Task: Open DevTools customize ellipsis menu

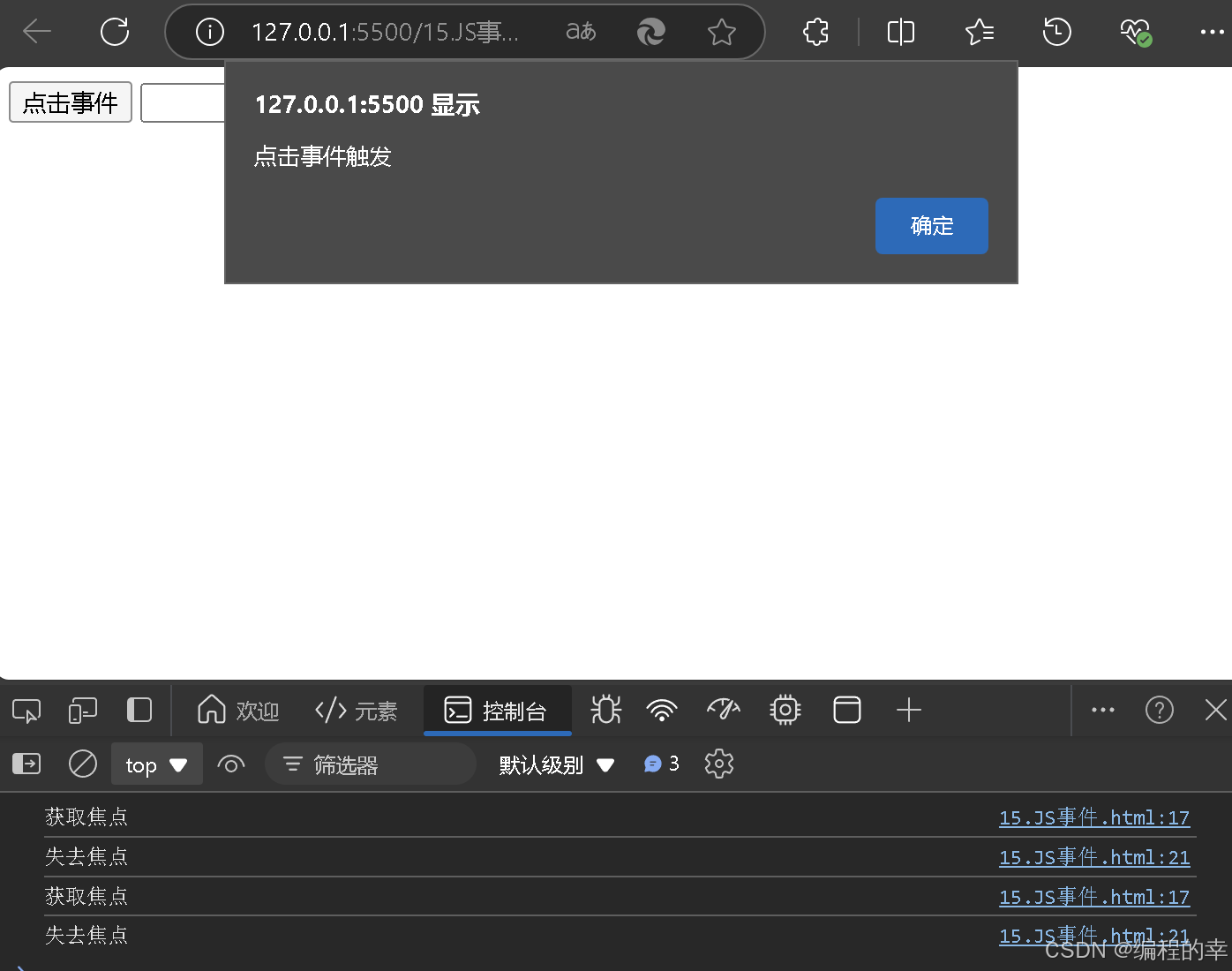Action: (x=1103, y=710)
